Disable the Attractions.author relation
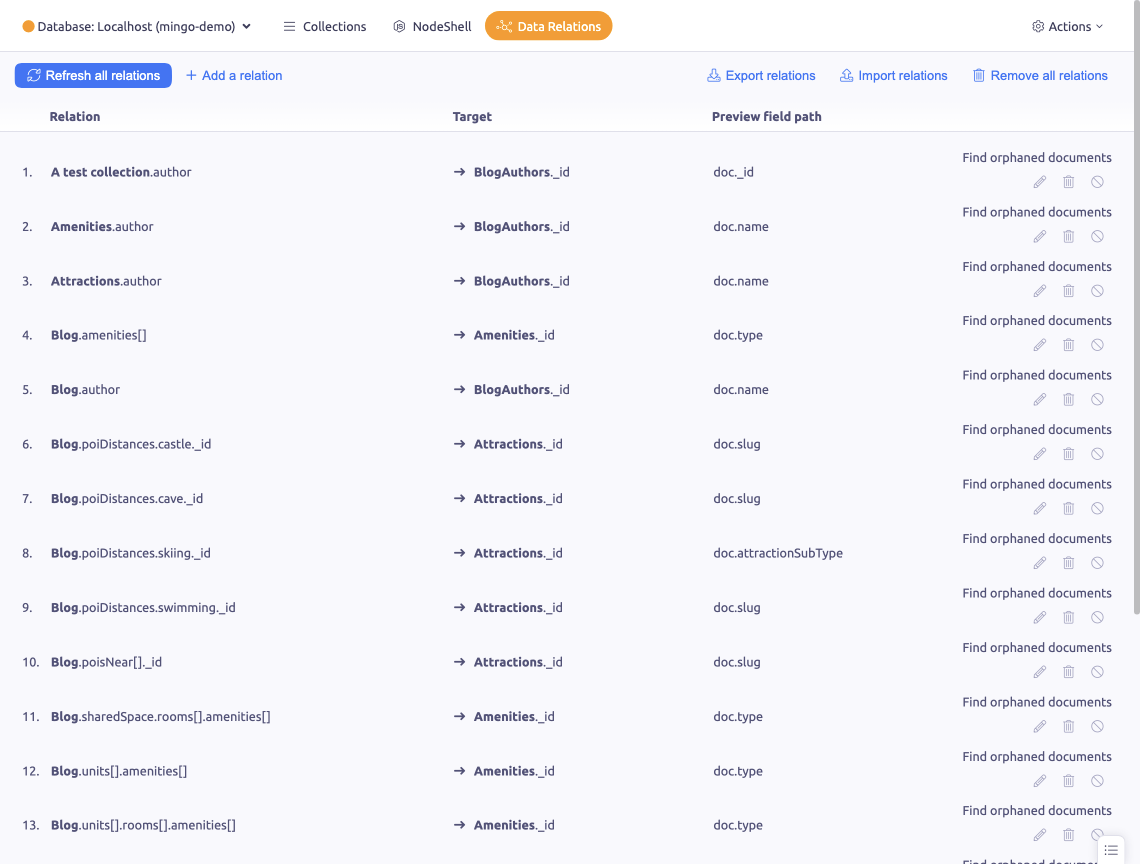1140x864 pixels. [x=1097, y=291]
